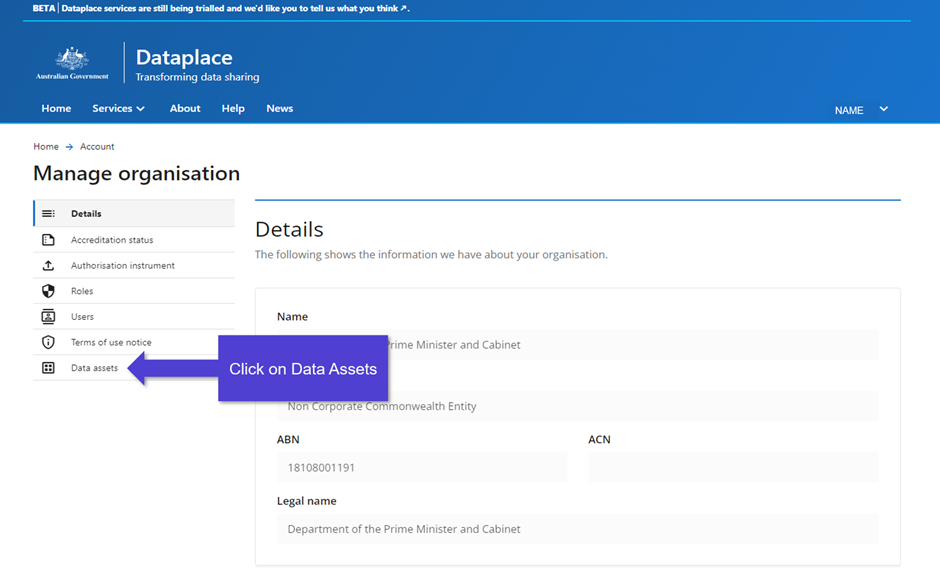Click the Home breadcrumb link
This screenshot has width=940, height=573.
tap(46, 147)
